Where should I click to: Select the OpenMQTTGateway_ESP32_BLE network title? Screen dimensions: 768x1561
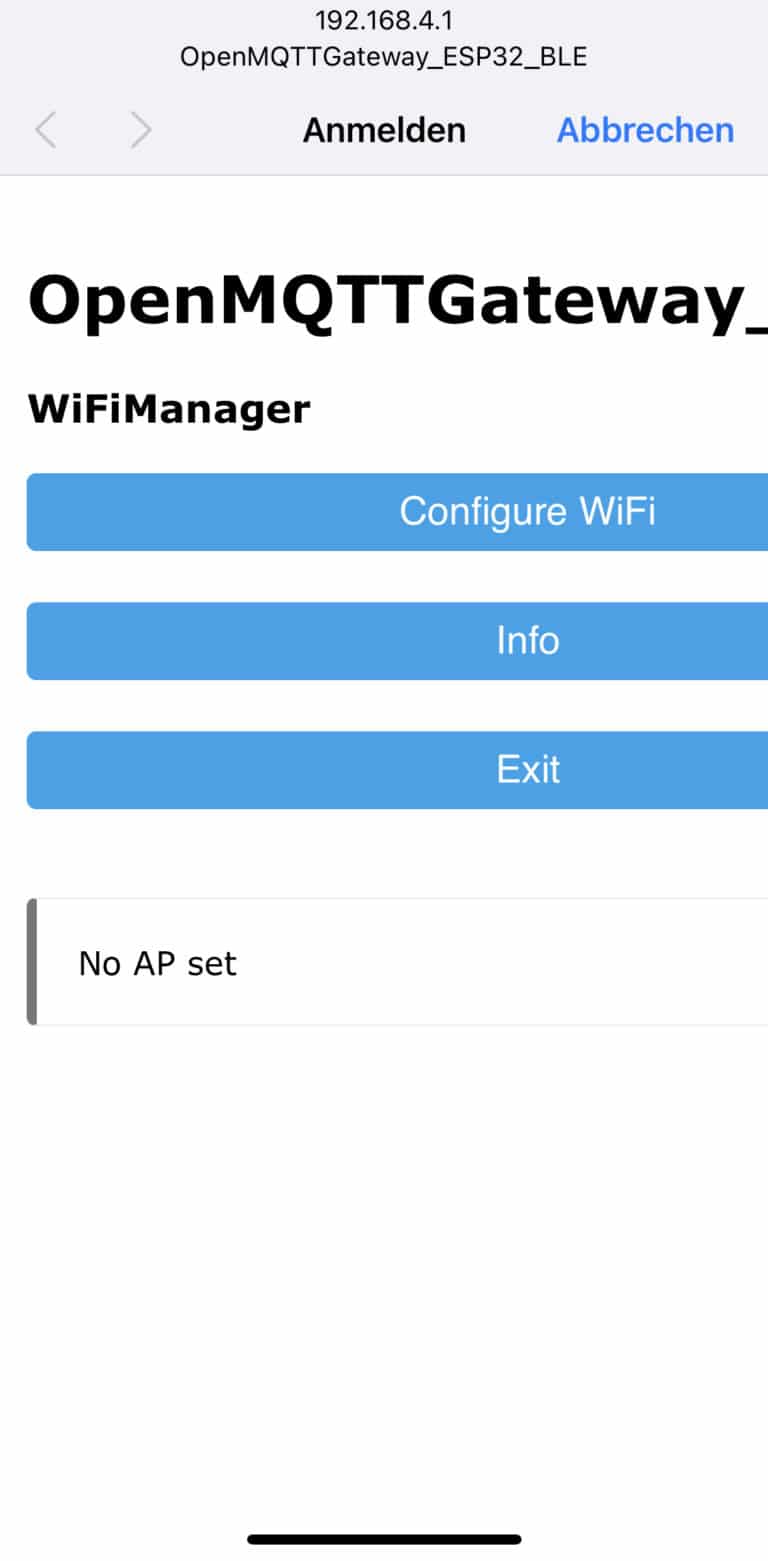[x=383, y=57]
